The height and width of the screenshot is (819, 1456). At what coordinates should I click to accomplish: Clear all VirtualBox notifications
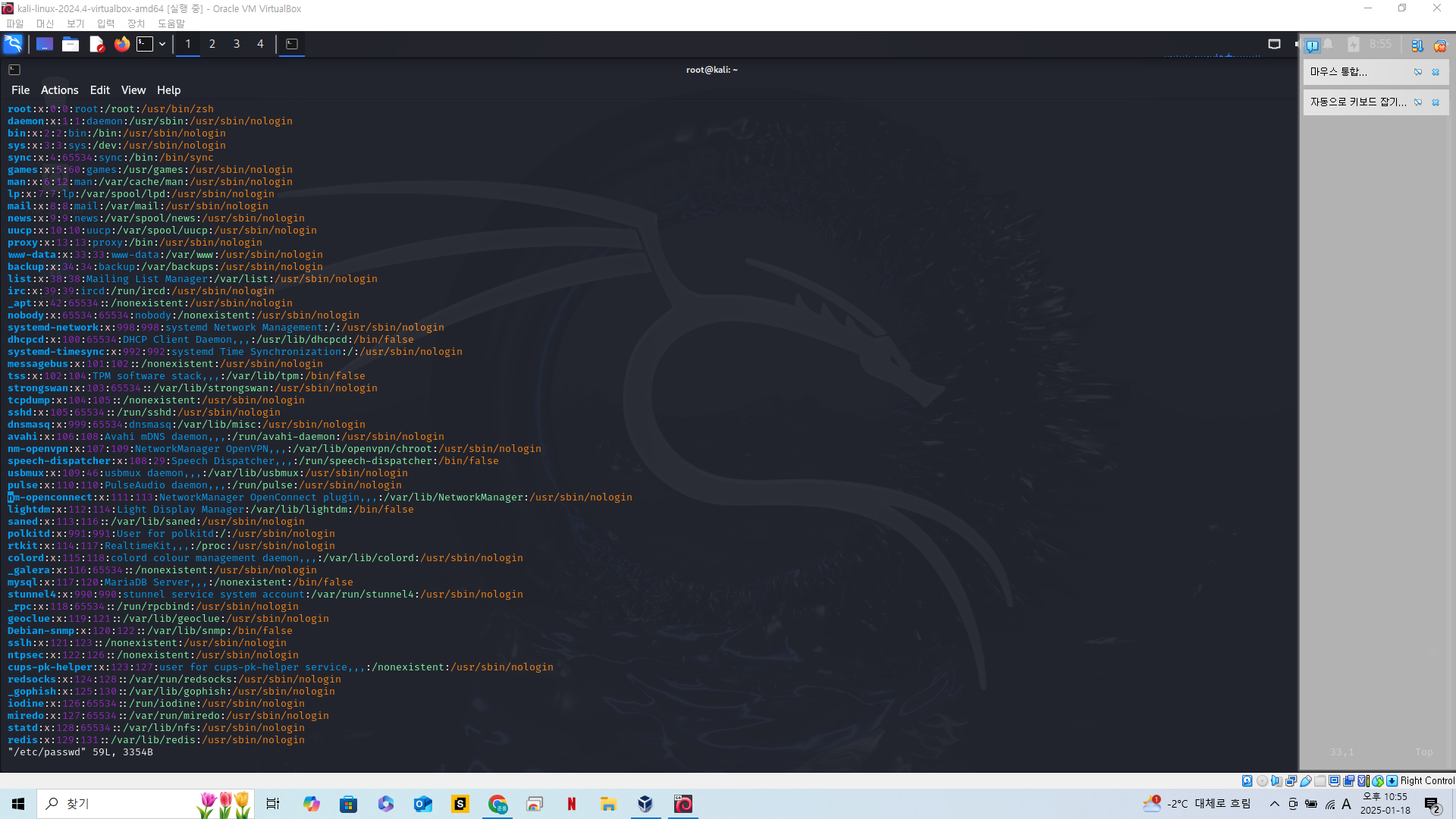coord(1439,45)
